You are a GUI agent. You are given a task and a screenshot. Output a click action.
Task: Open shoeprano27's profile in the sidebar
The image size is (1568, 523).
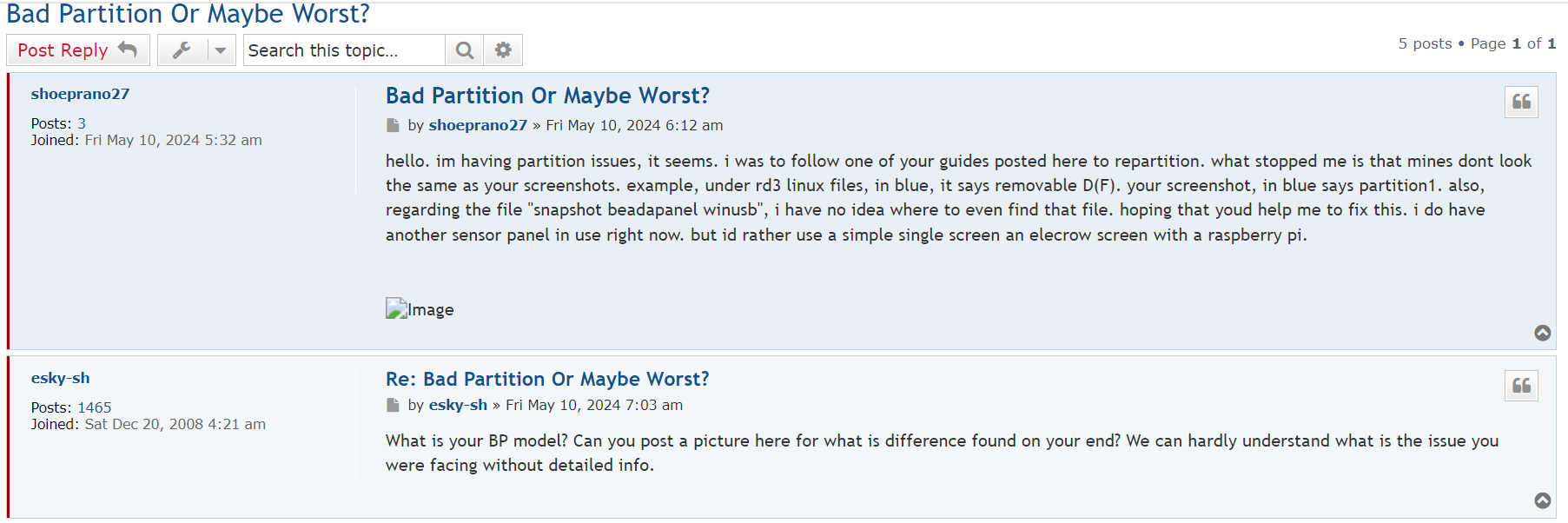[80, 94]
